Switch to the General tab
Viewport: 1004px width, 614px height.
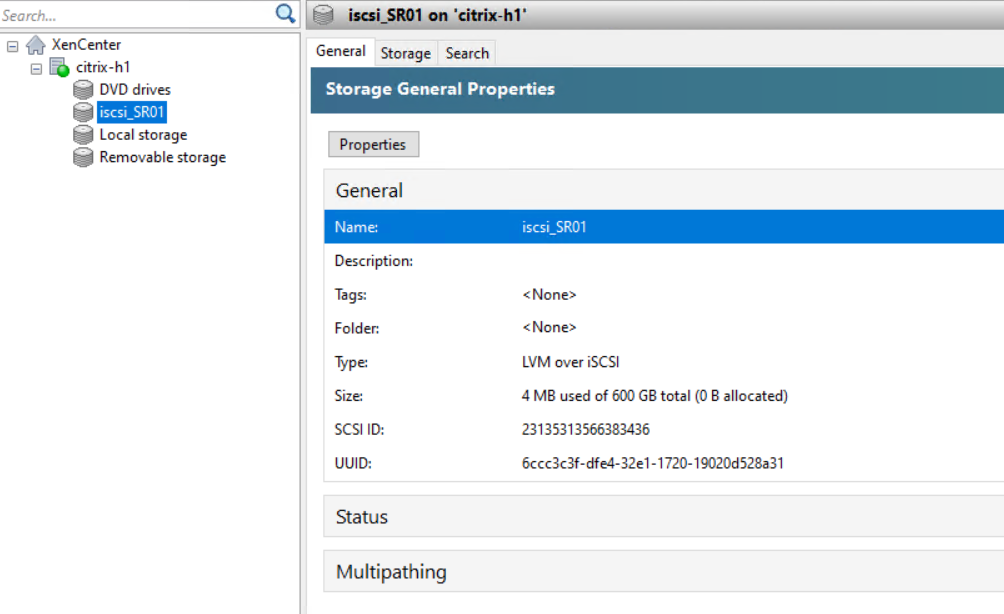click(x=341, y=51)
